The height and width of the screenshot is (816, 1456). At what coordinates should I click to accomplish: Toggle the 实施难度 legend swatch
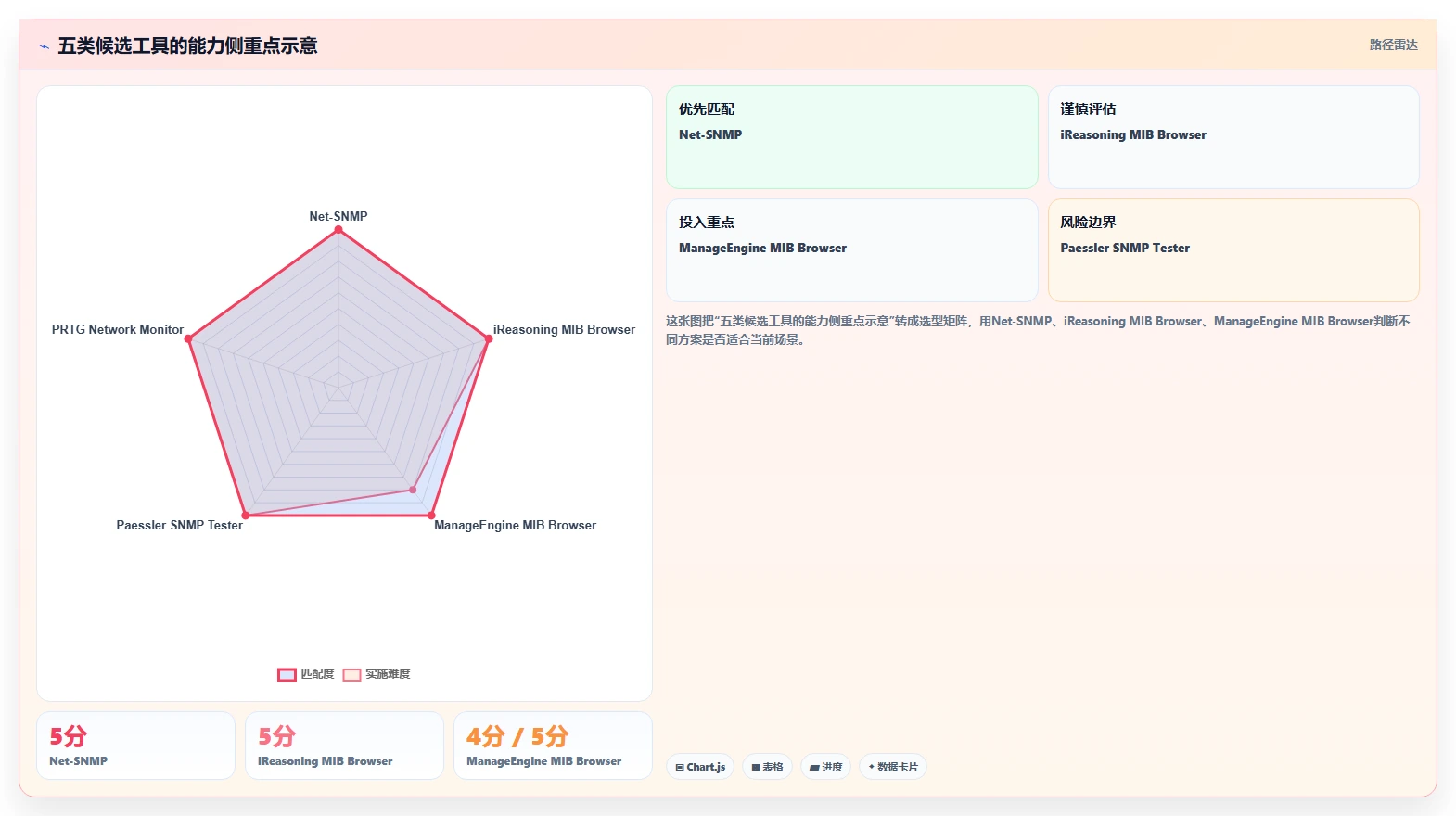tap(351, 674)
